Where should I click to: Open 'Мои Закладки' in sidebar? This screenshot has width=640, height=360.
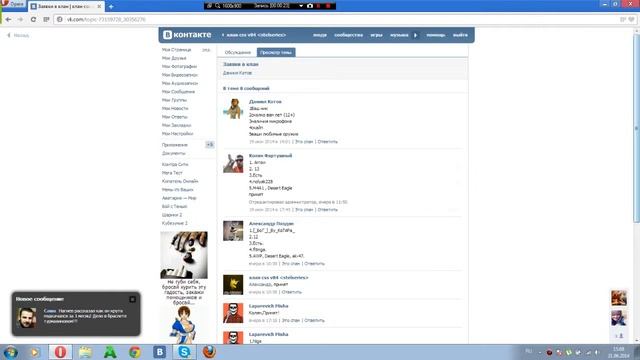(176, 125)
